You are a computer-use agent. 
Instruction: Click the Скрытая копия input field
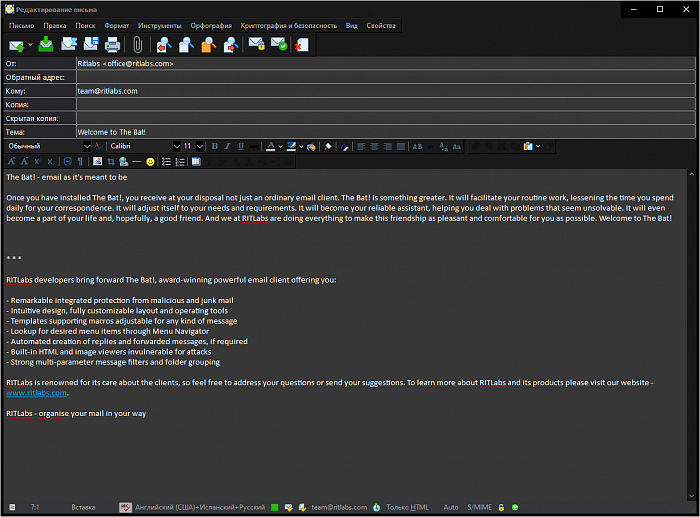[386, 118]
